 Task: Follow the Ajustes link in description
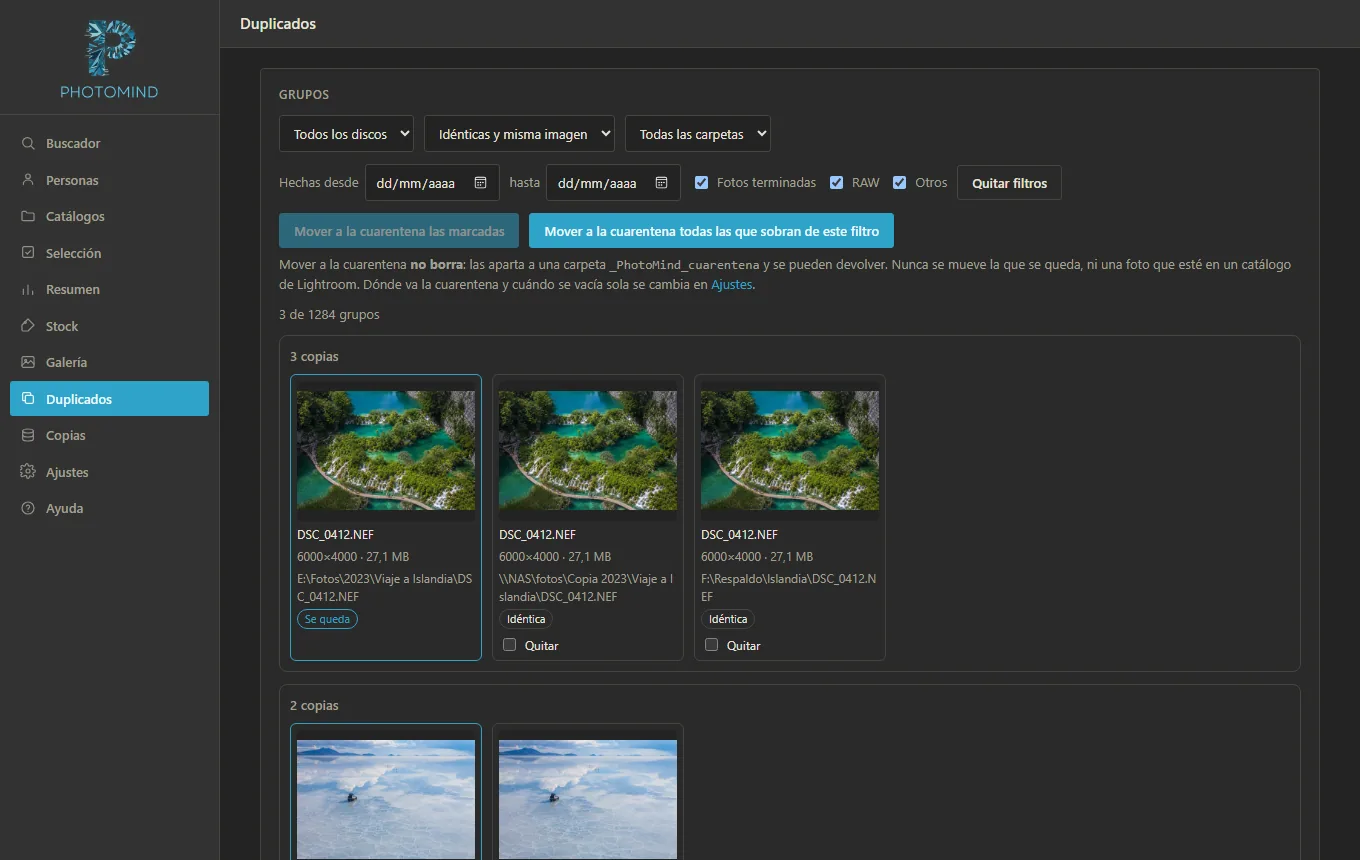[x=731, y=285]
